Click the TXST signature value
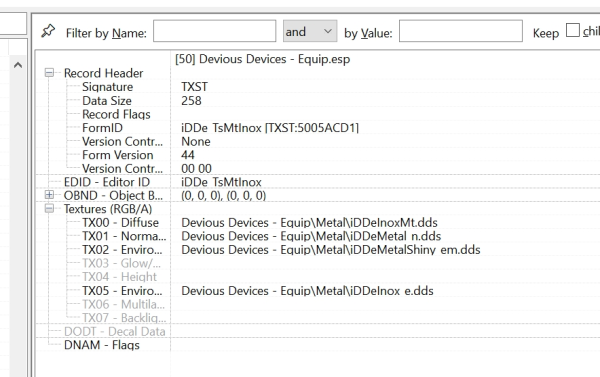600x377 pixels. click(x=194, y=87)
